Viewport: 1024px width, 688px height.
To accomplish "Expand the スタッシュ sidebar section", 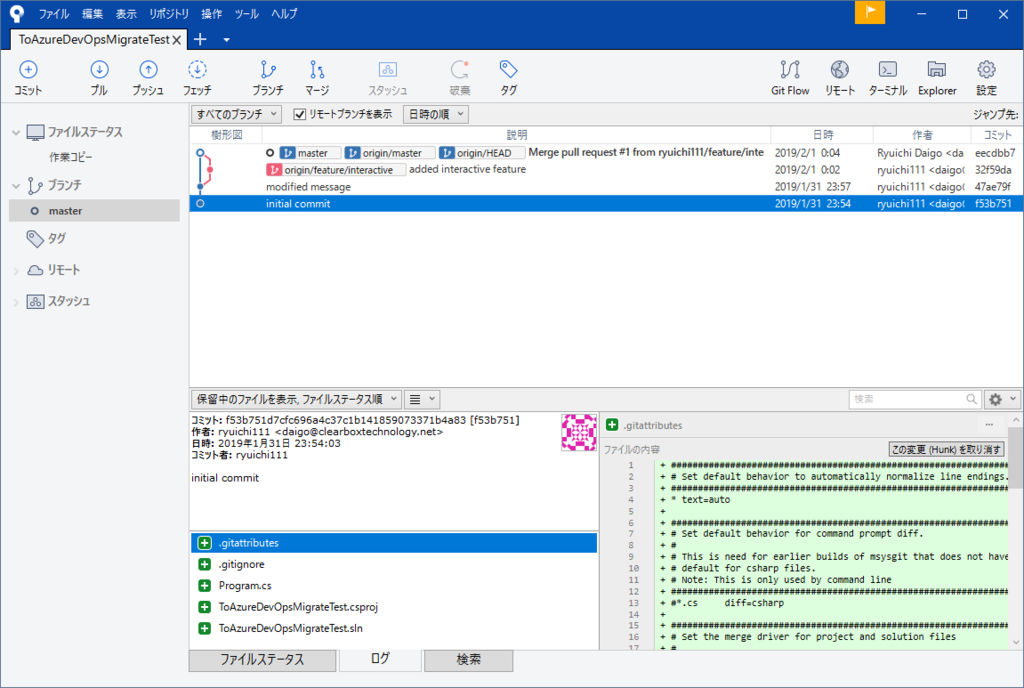I will click(16, 302).
